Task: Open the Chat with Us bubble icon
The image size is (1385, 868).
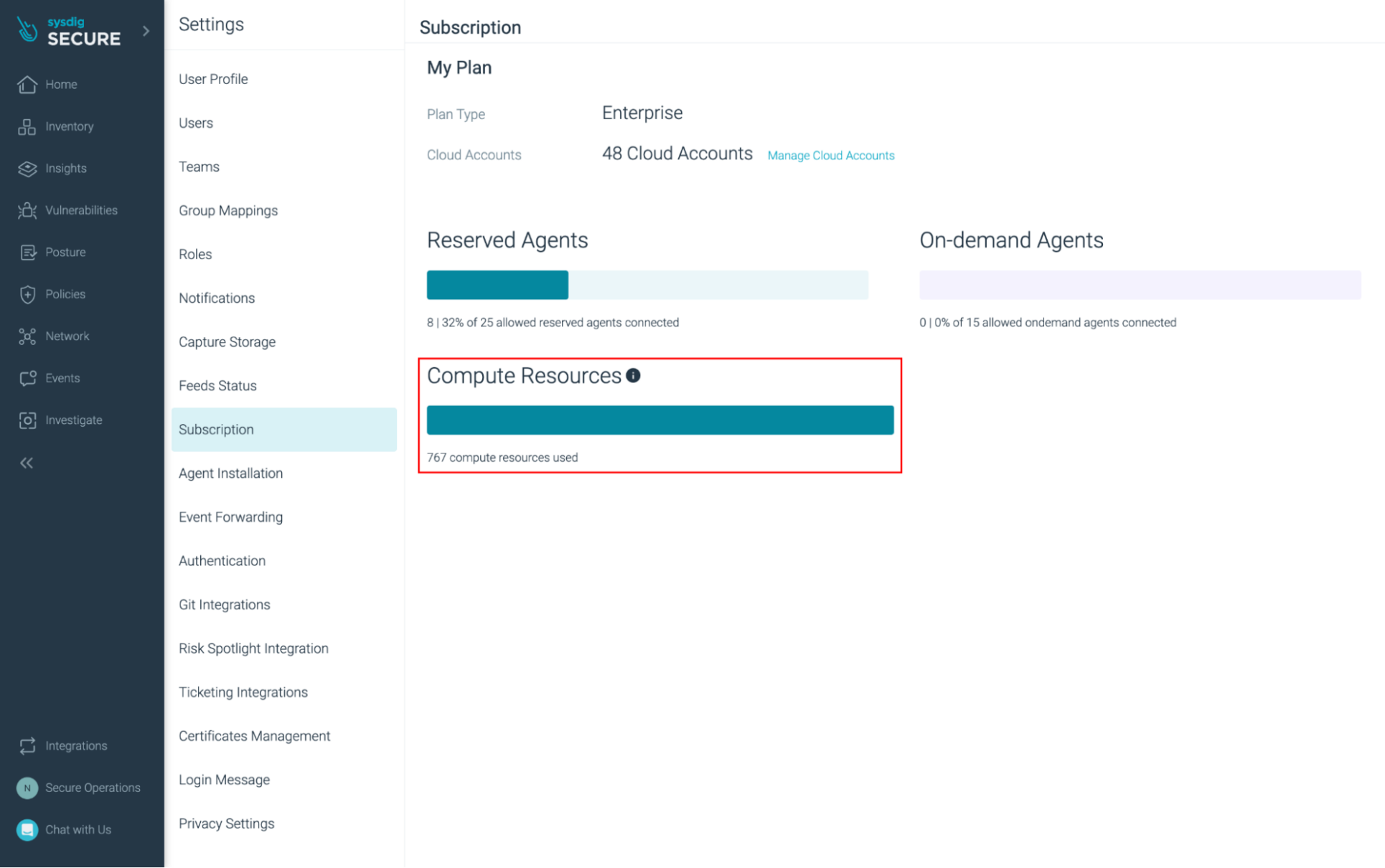Action: (x=27, y=830)
